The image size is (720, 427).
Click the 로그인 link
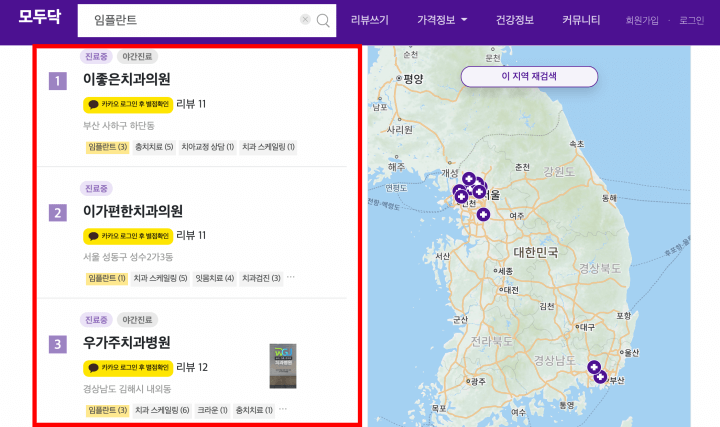(692, 21)
